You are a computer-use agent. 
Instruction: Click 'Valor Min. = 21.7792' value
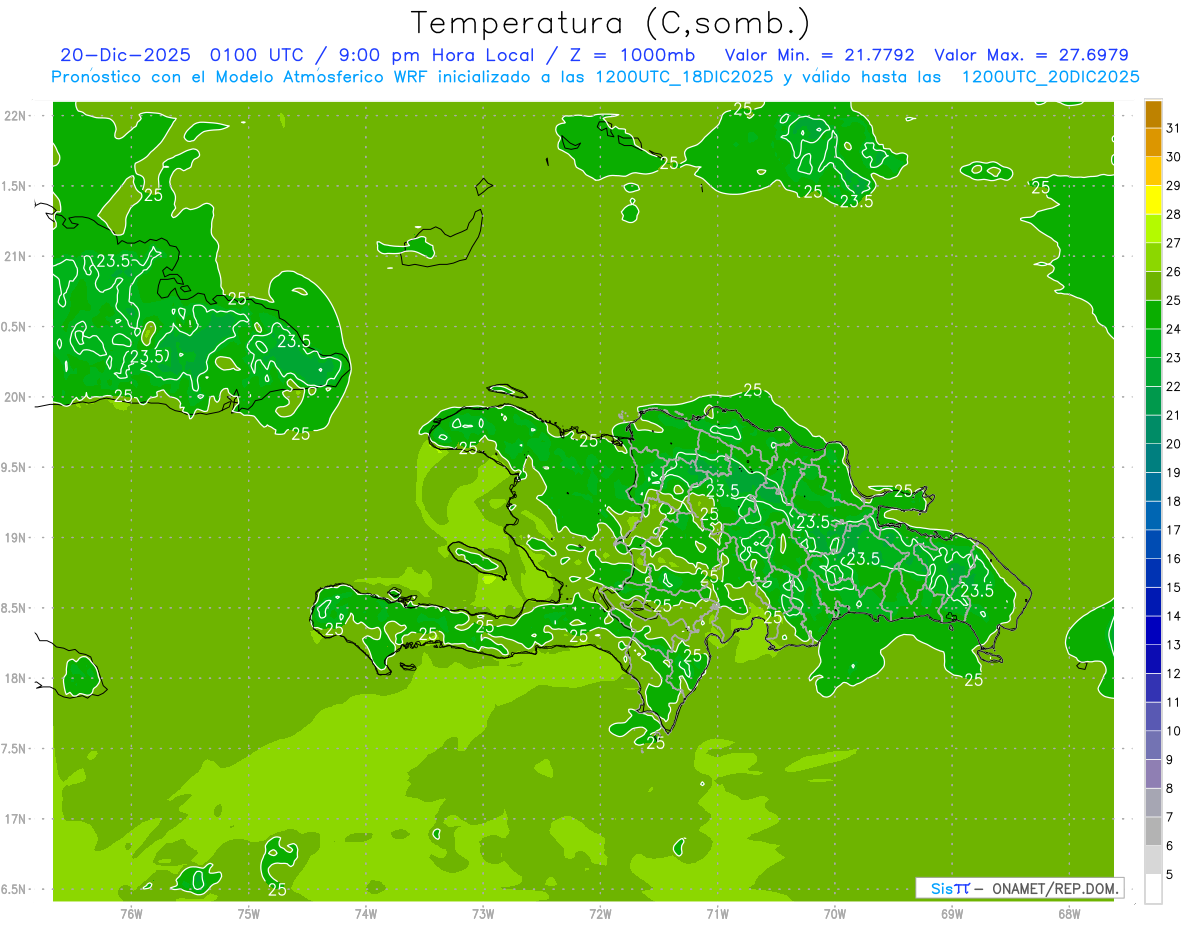(819, 55)
